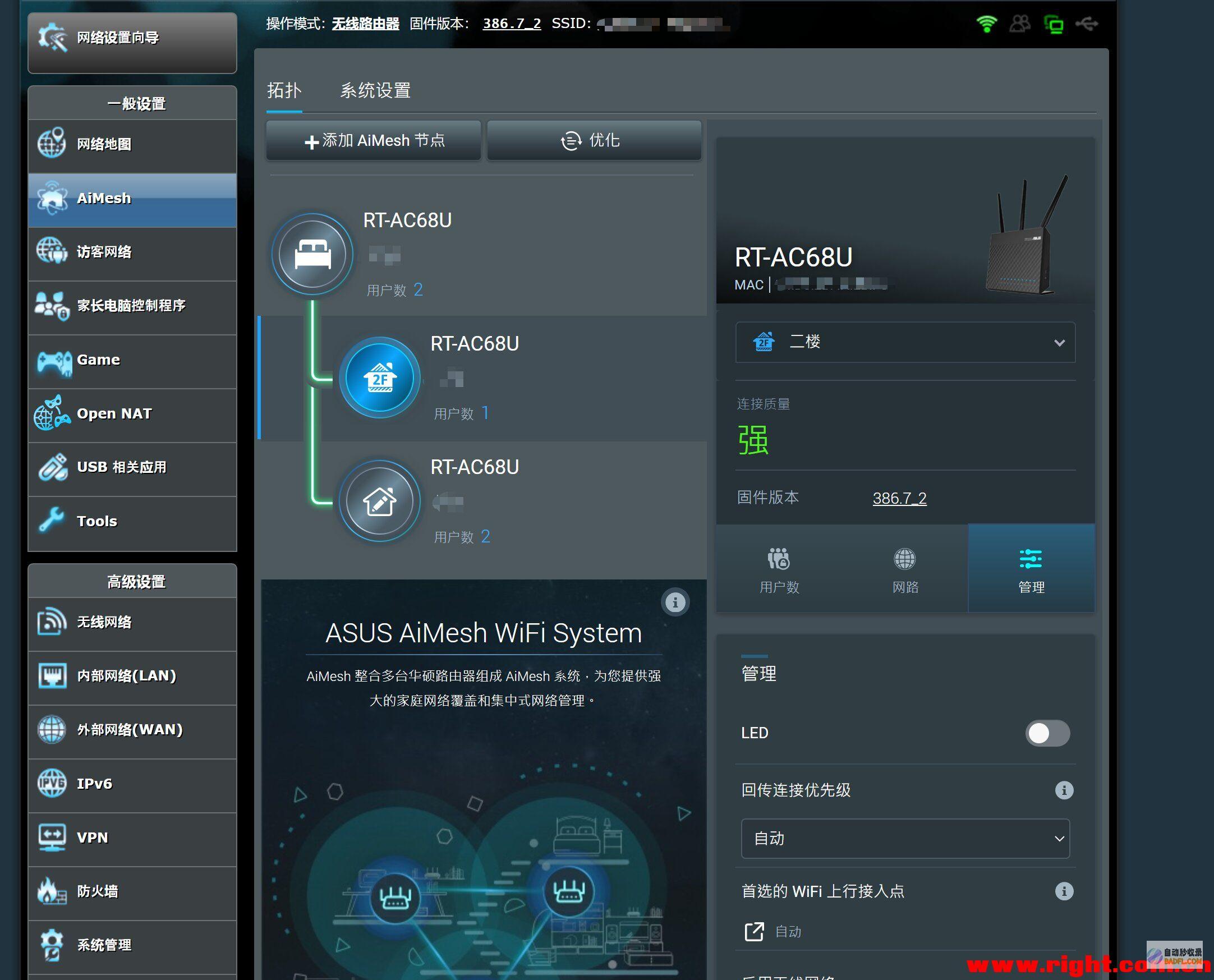Select the 2F house node icon
Viewport: 1214px width, 980px height.
379,378
